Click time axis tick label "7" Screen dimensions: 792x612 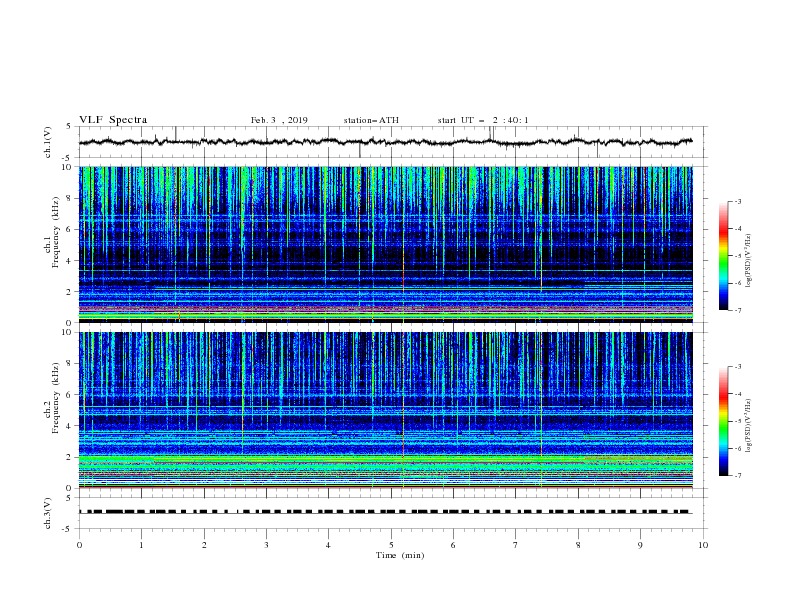[x=516, y=545]
